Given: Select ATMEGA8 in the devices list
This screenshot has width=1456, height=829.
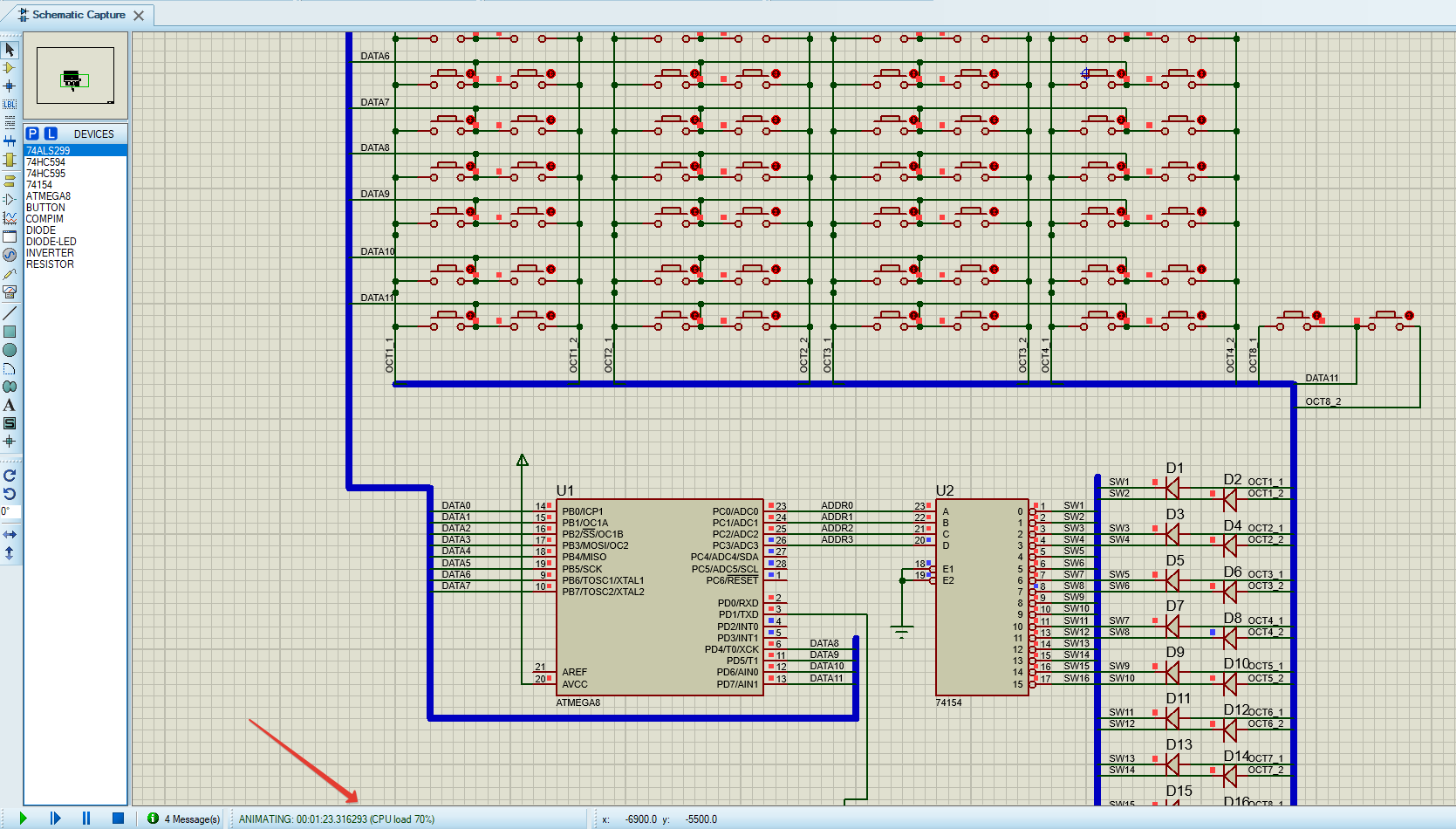Looking at the screenshot, I should tap(48, 196).
